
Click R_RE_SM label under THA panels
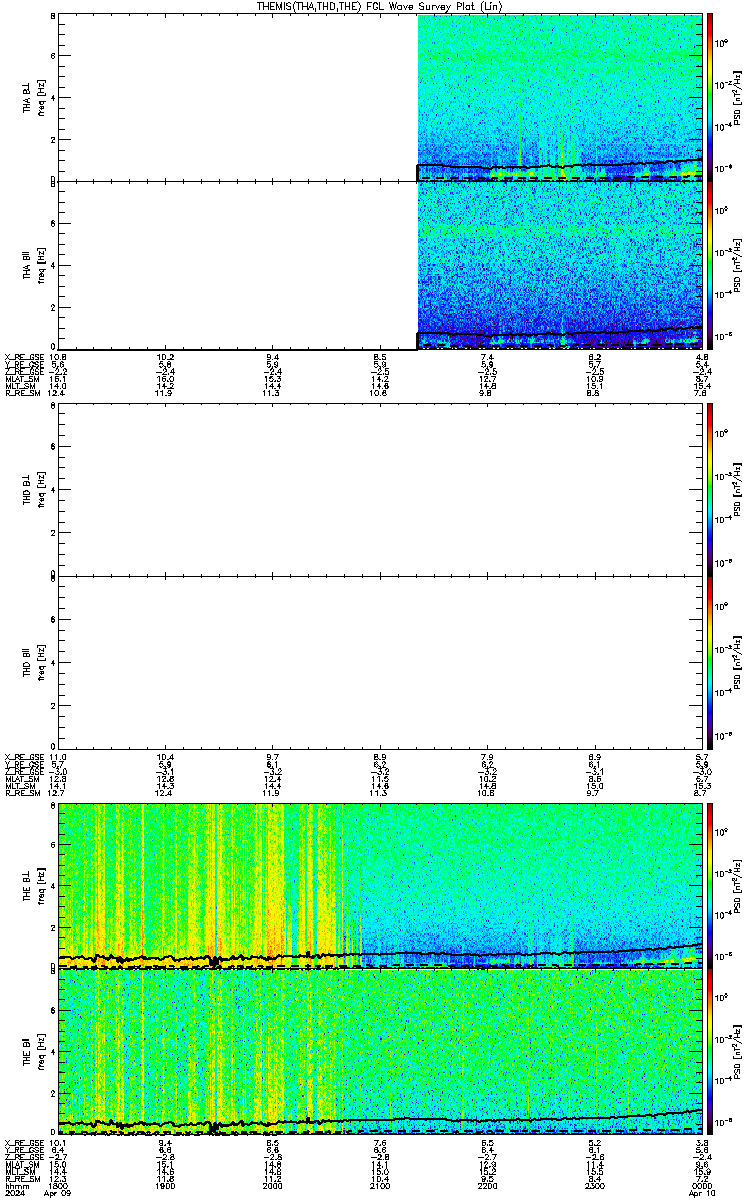[x=21, y=393]
